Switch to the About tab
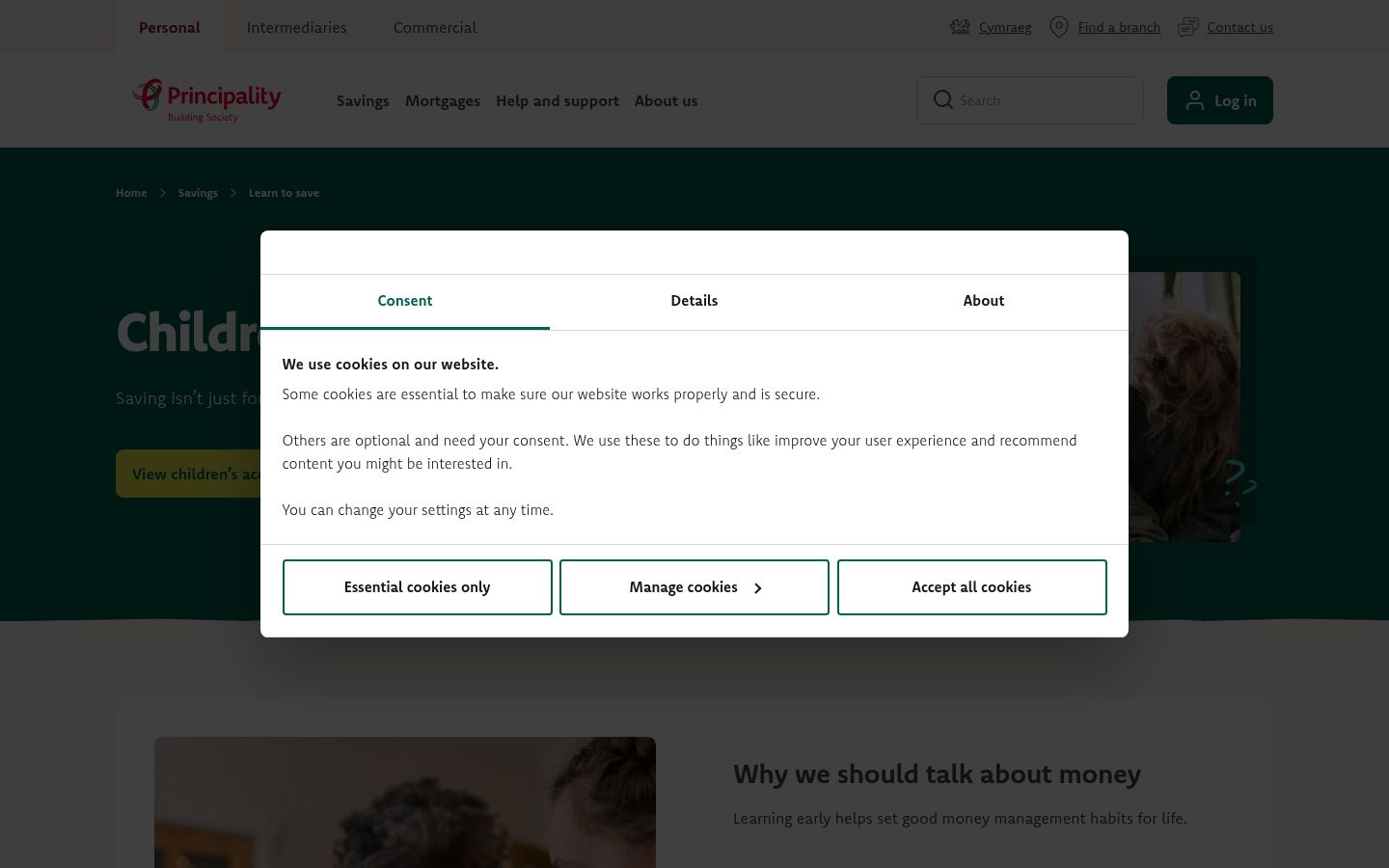 pos(984,301)
